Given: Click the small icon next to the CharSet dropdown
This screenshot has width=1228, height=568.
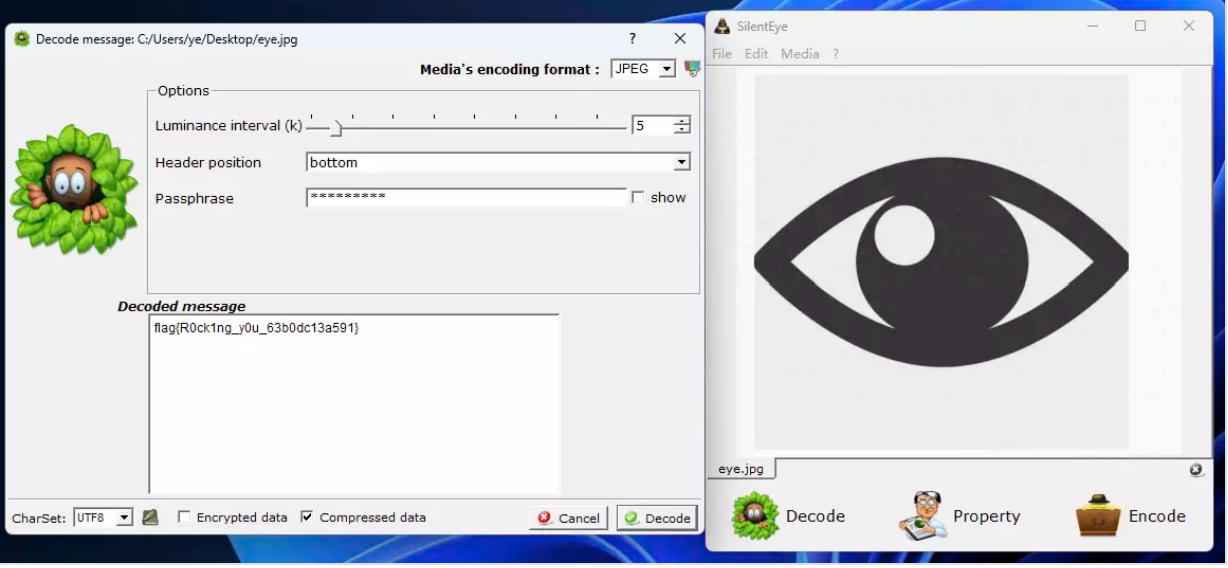Looking at the screenshot, I should (150, 517).
